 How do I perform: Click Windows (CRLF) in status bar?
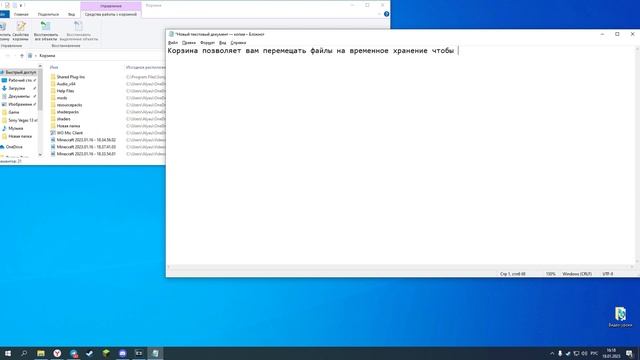coord(577,274)
